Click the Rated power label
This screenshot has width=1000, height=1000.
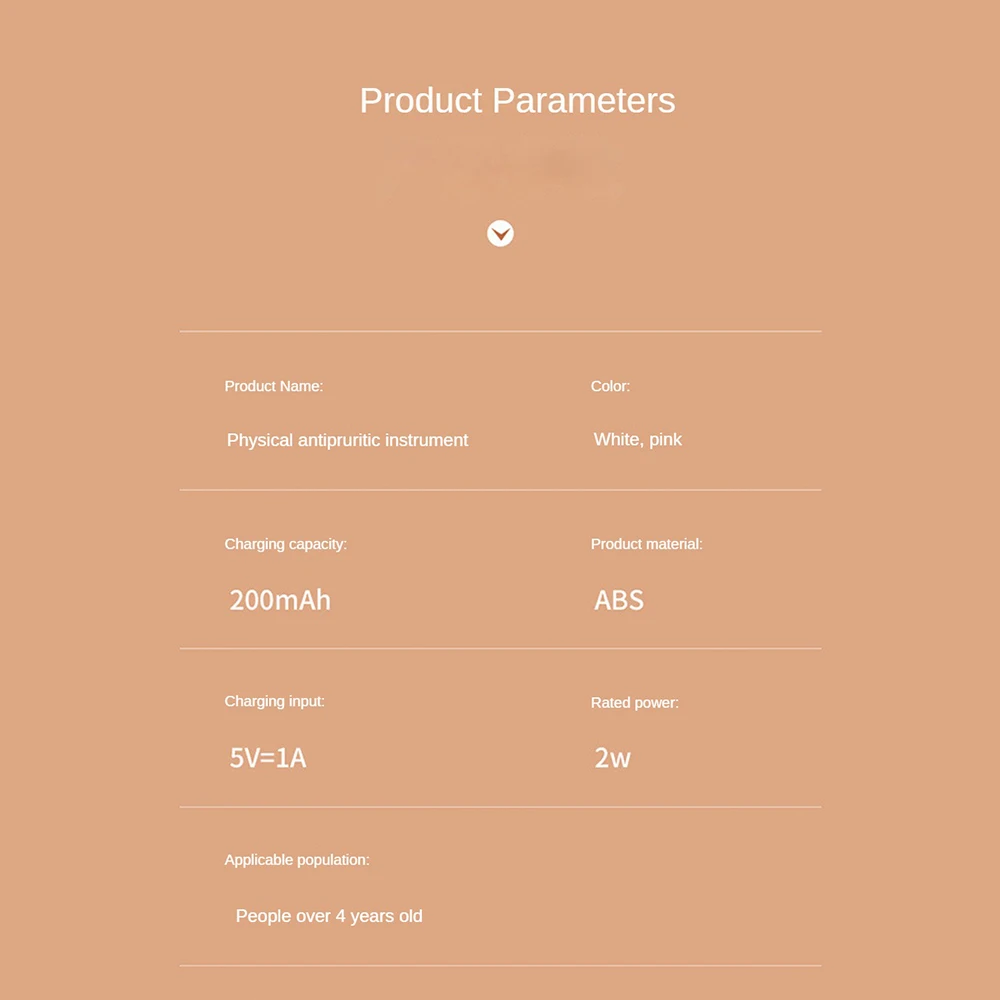coord(634,703)
